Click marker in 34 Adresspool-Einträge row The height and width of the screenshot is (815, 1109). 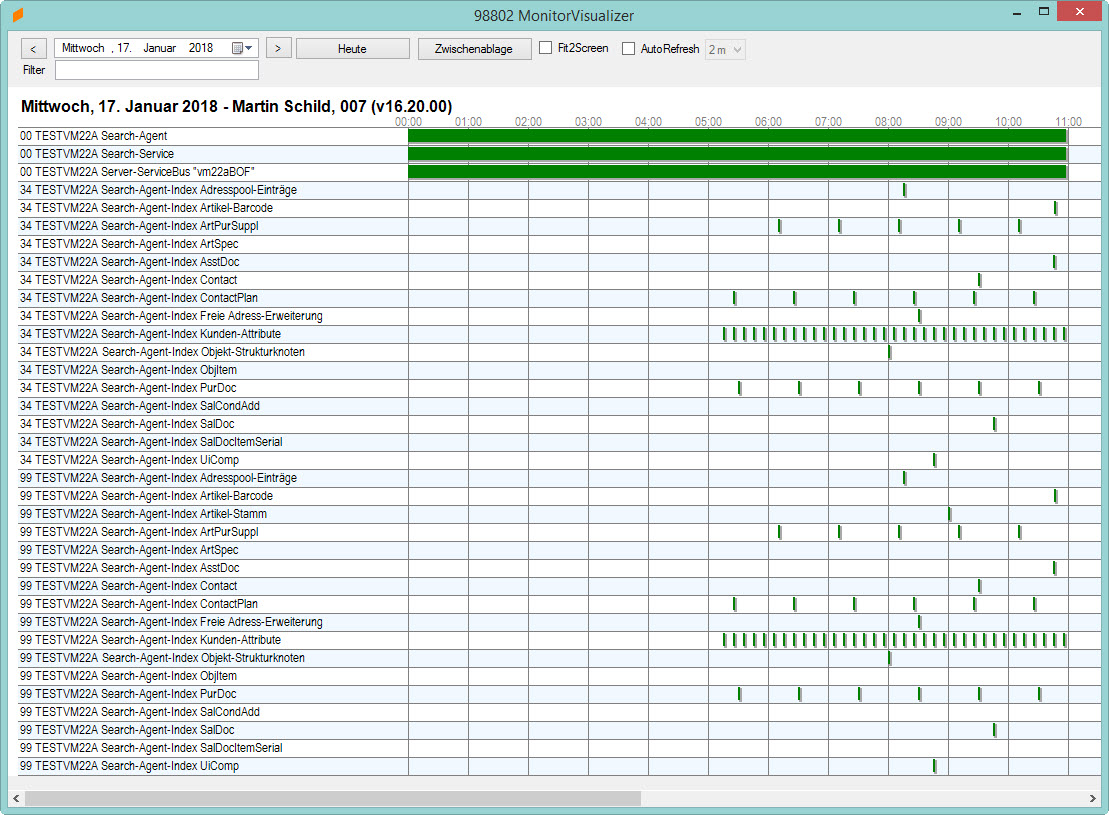[905, 190]
